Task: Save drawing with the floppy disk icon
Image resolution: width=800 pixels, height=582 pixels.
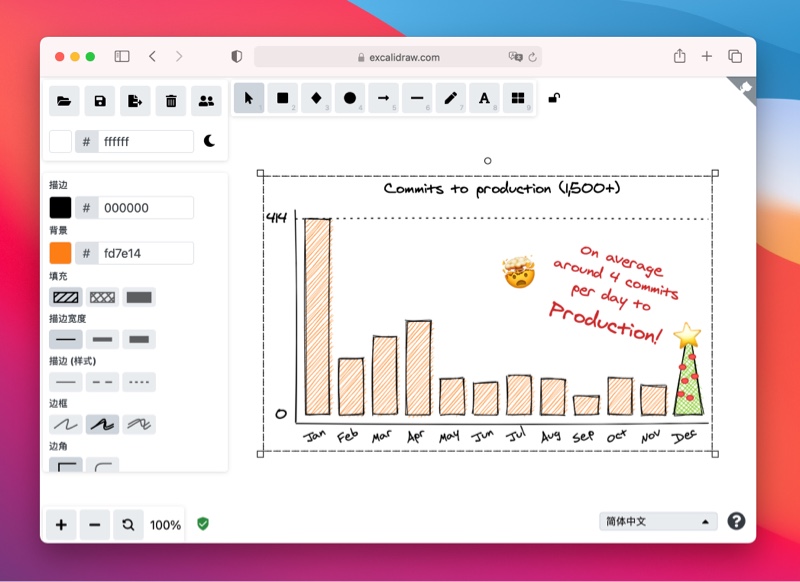Action: coord(100,101)
